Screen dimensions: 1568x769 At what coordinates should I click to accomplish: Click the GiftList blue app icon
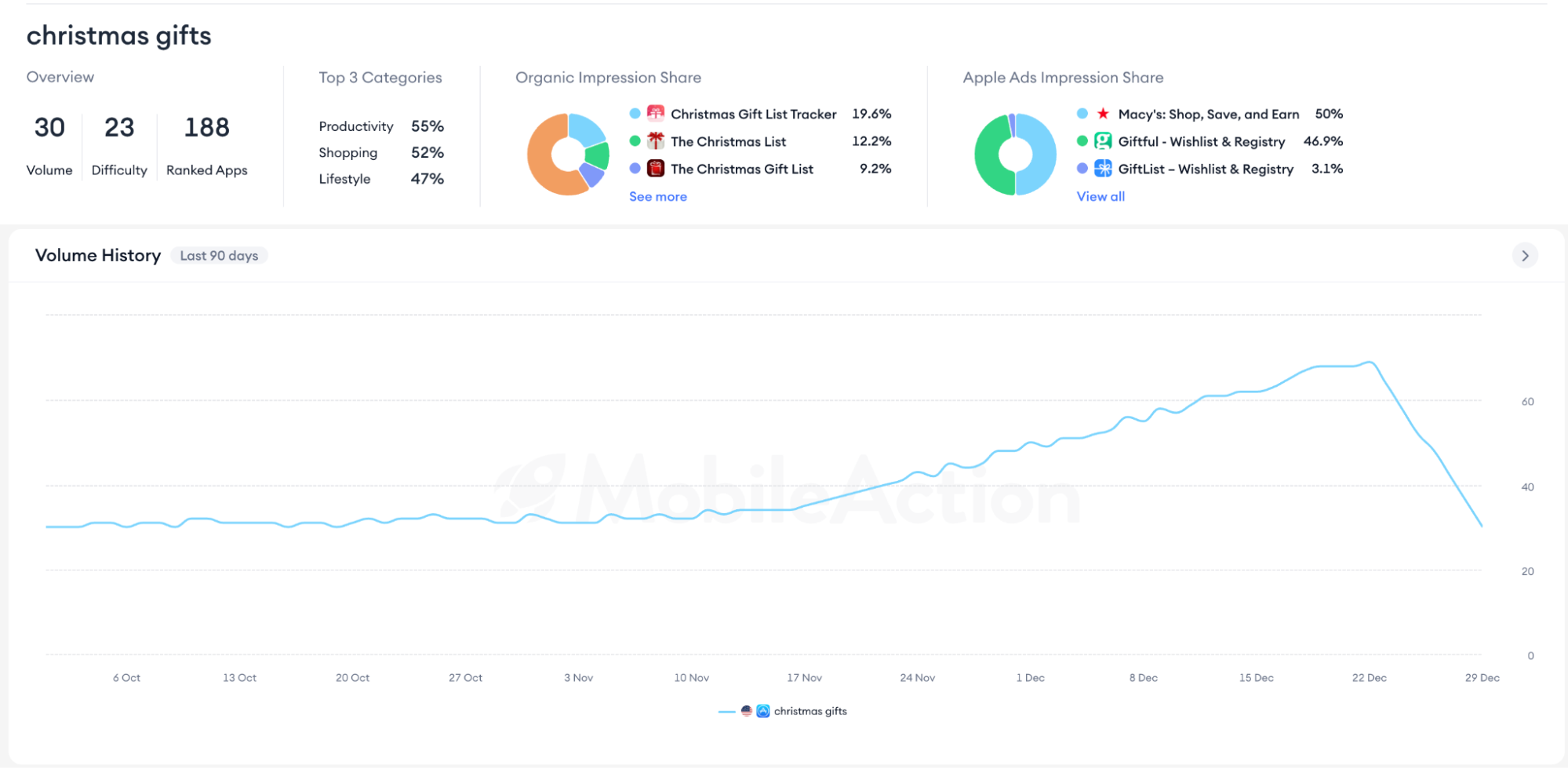point(1103,169)
